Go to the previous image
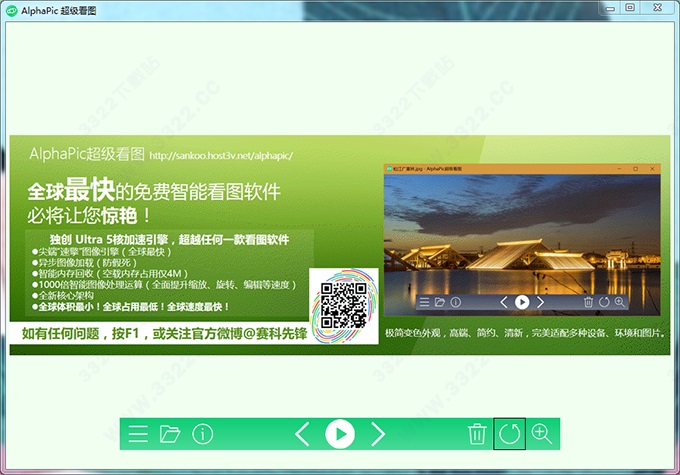 click(x=302, y=433)
